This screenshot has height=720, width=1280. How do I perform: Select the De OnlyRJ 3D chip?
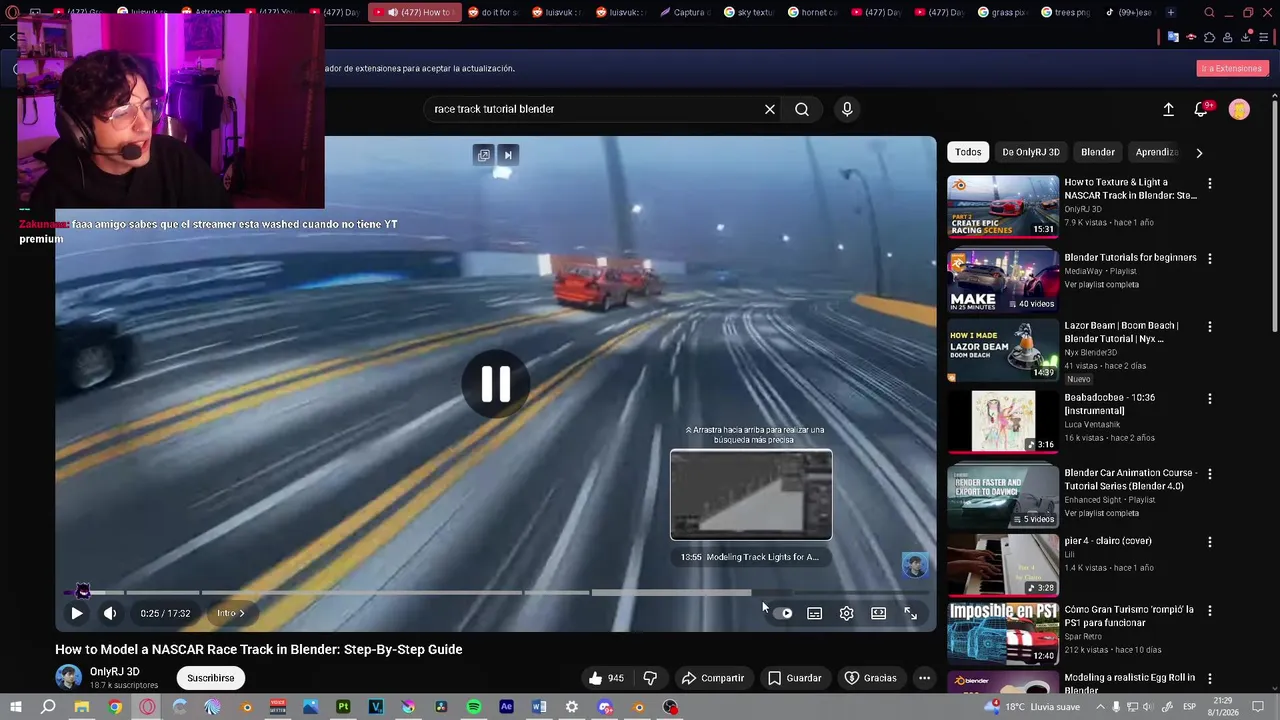pyautogui.click(x=1031, y=152)
